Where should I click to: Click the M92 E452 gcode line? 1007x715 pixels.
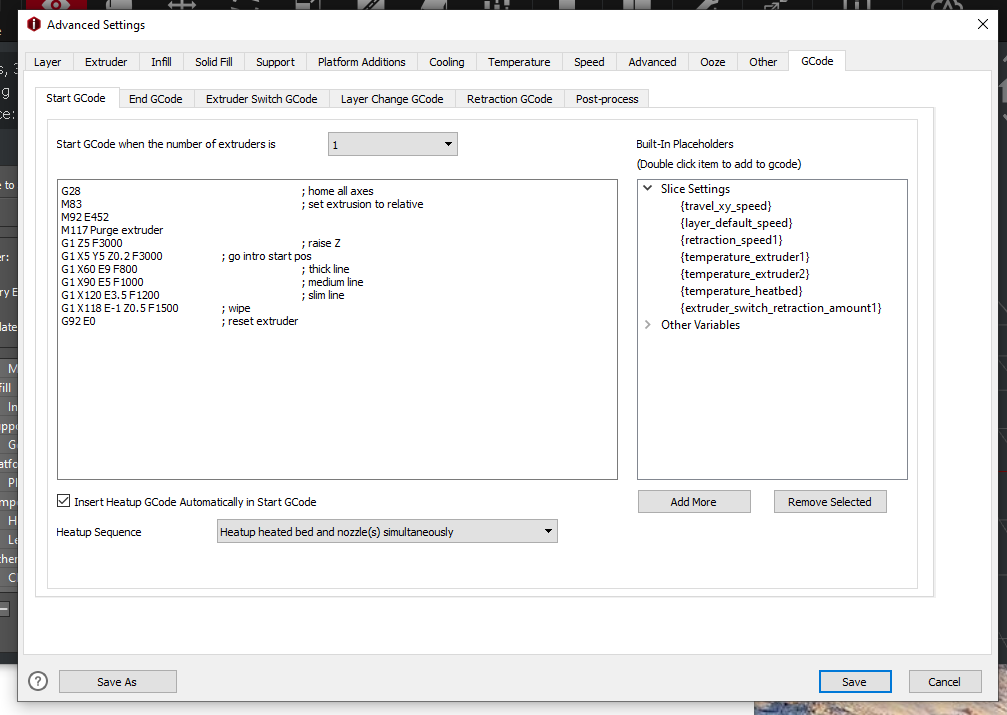pyautogui.click(x=85, y=217)
